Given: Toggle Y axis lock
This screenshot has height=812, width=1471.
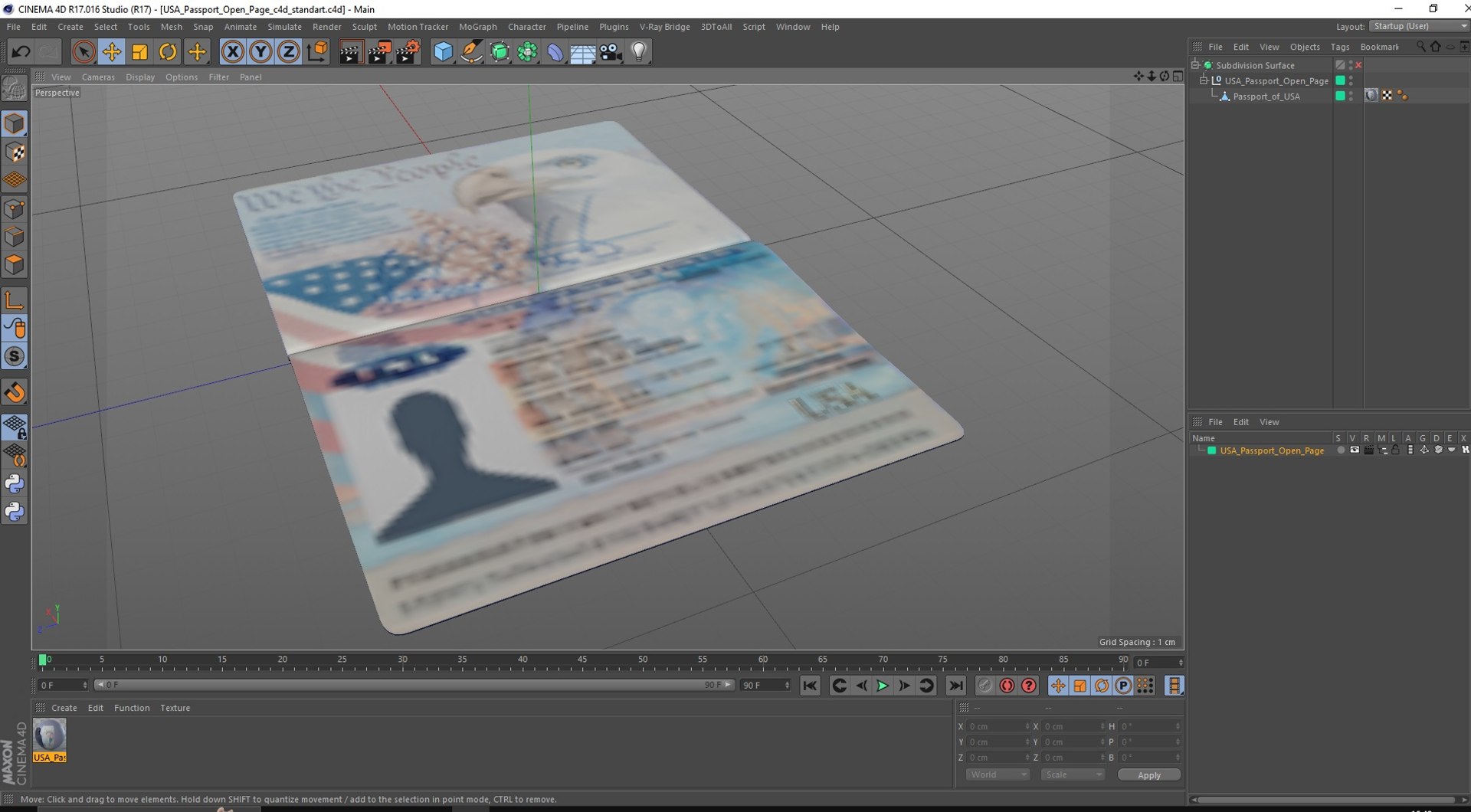Looking at the screenshot, I should [260, 52].
